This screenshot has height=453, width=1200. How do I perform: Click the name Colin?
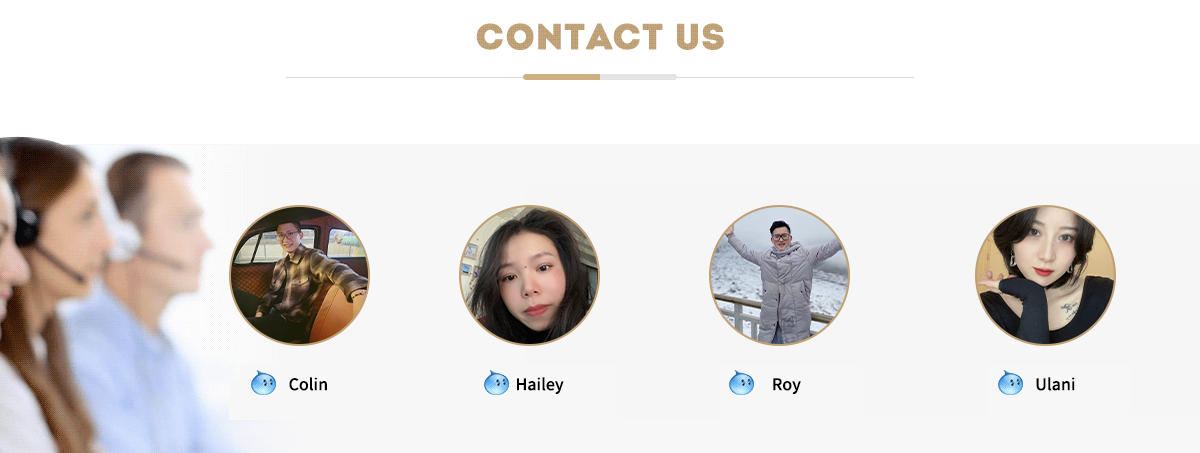coord(308,384)
